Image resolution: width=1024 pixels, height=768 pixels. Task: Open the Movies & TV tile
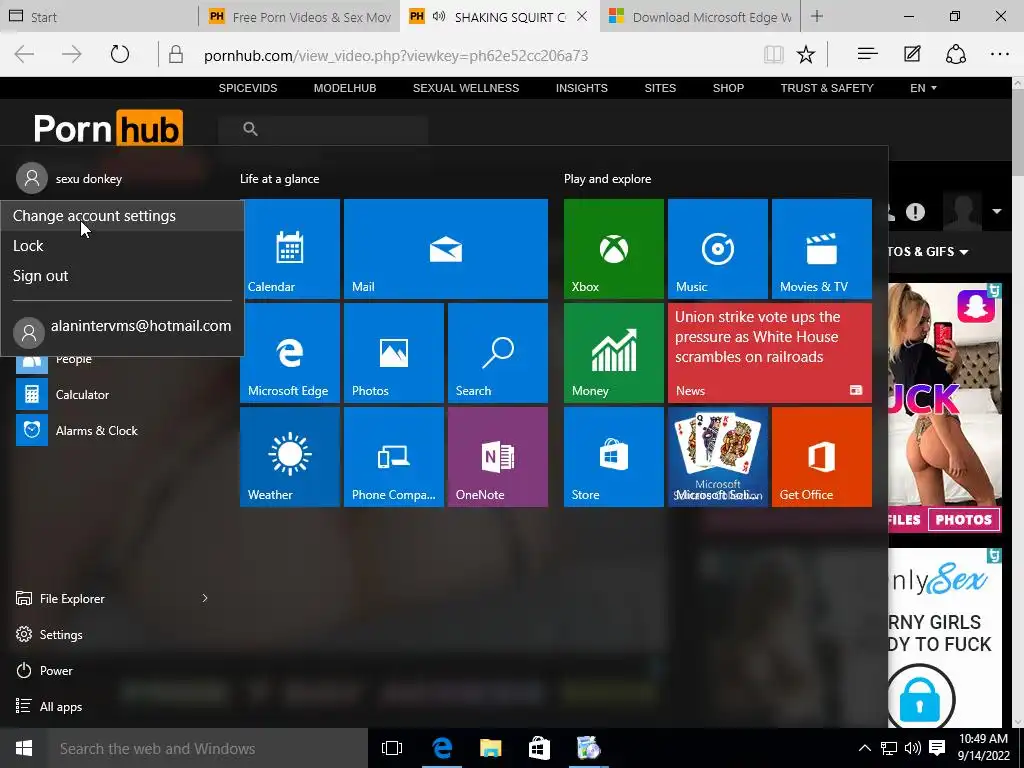click(822, 249)
